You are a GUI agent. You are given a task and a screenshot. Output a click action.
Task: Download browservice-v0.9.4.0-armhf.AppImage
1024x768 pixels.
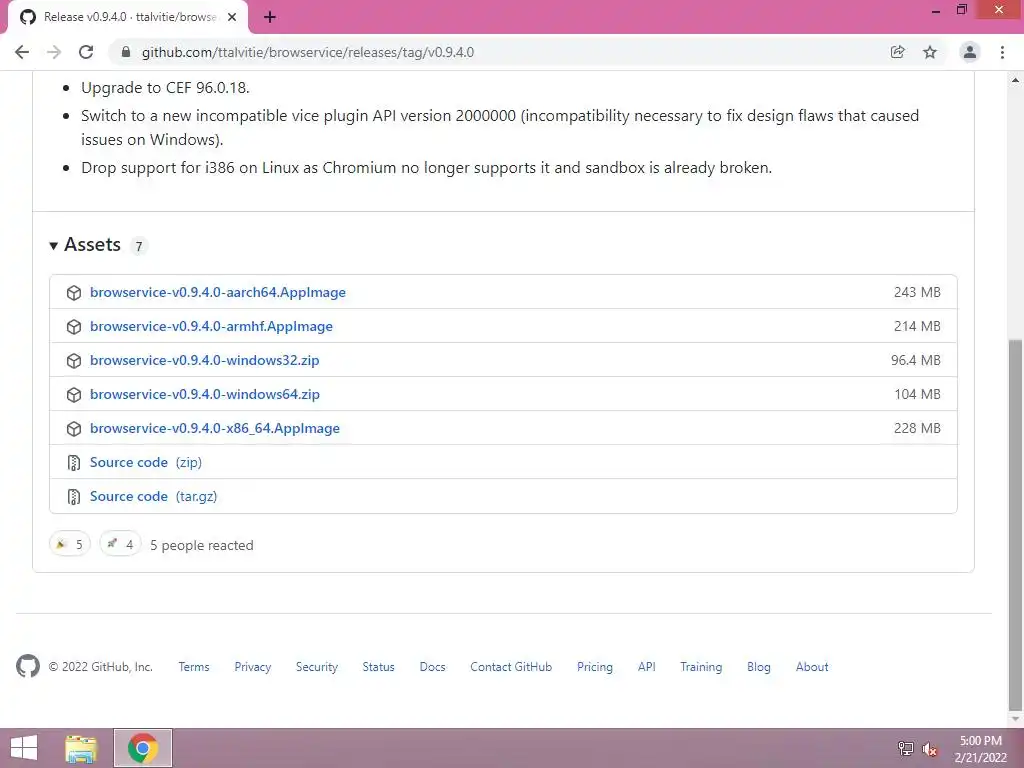coord(211,327)
